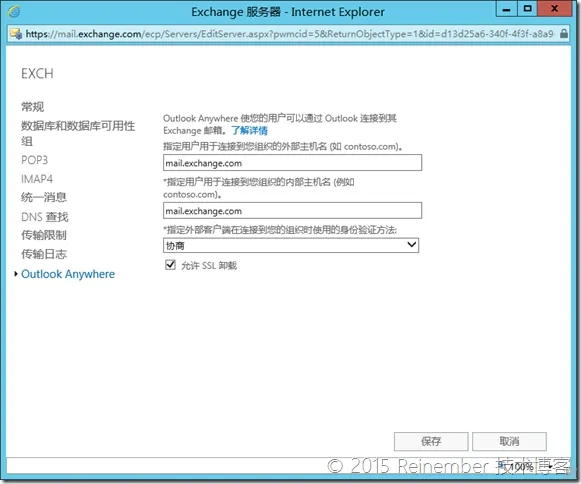The image size is (581, 484).
Task: Open the 100% zoom level control
Action: [x=526, y=467]
